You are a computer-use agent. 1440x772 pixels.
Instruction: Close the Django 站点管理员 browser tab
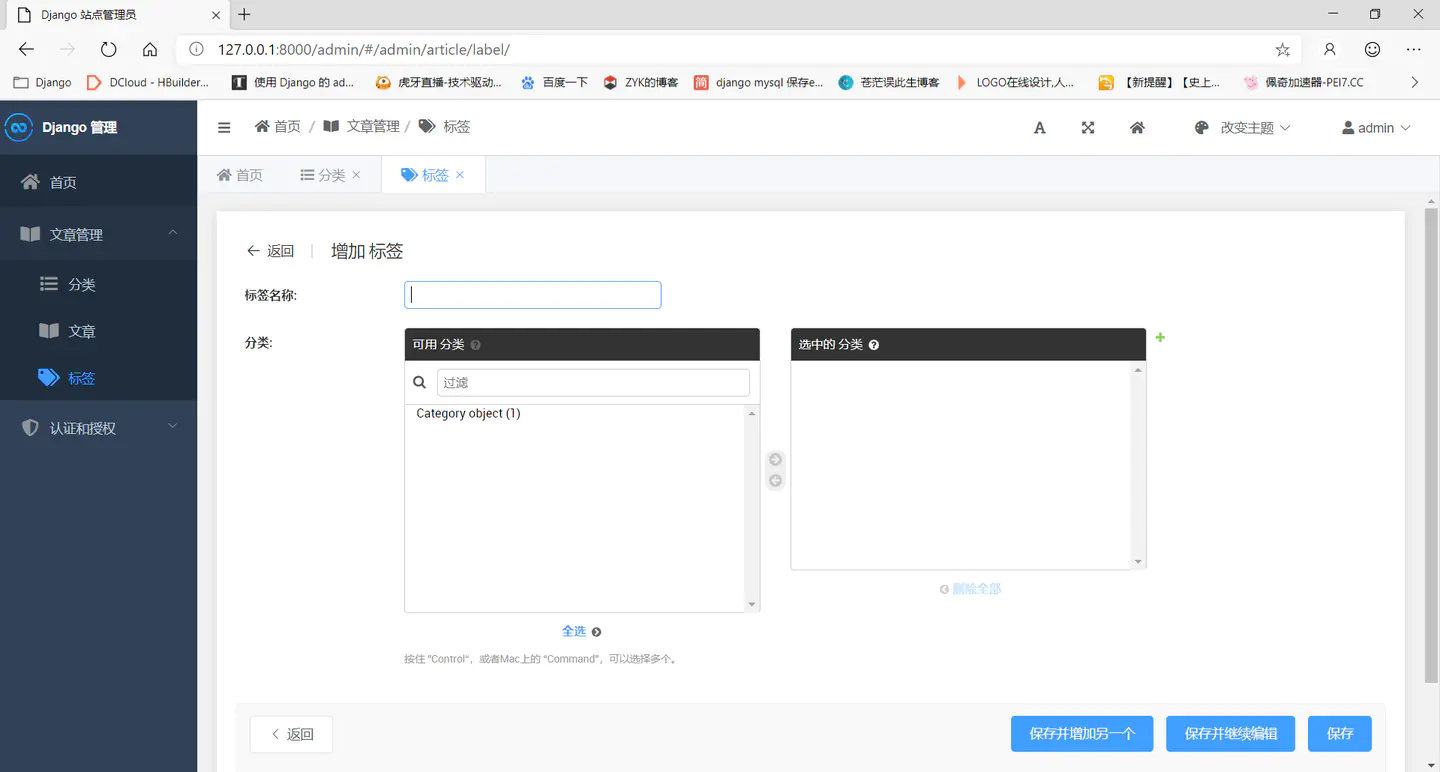(x=216, y=15)
